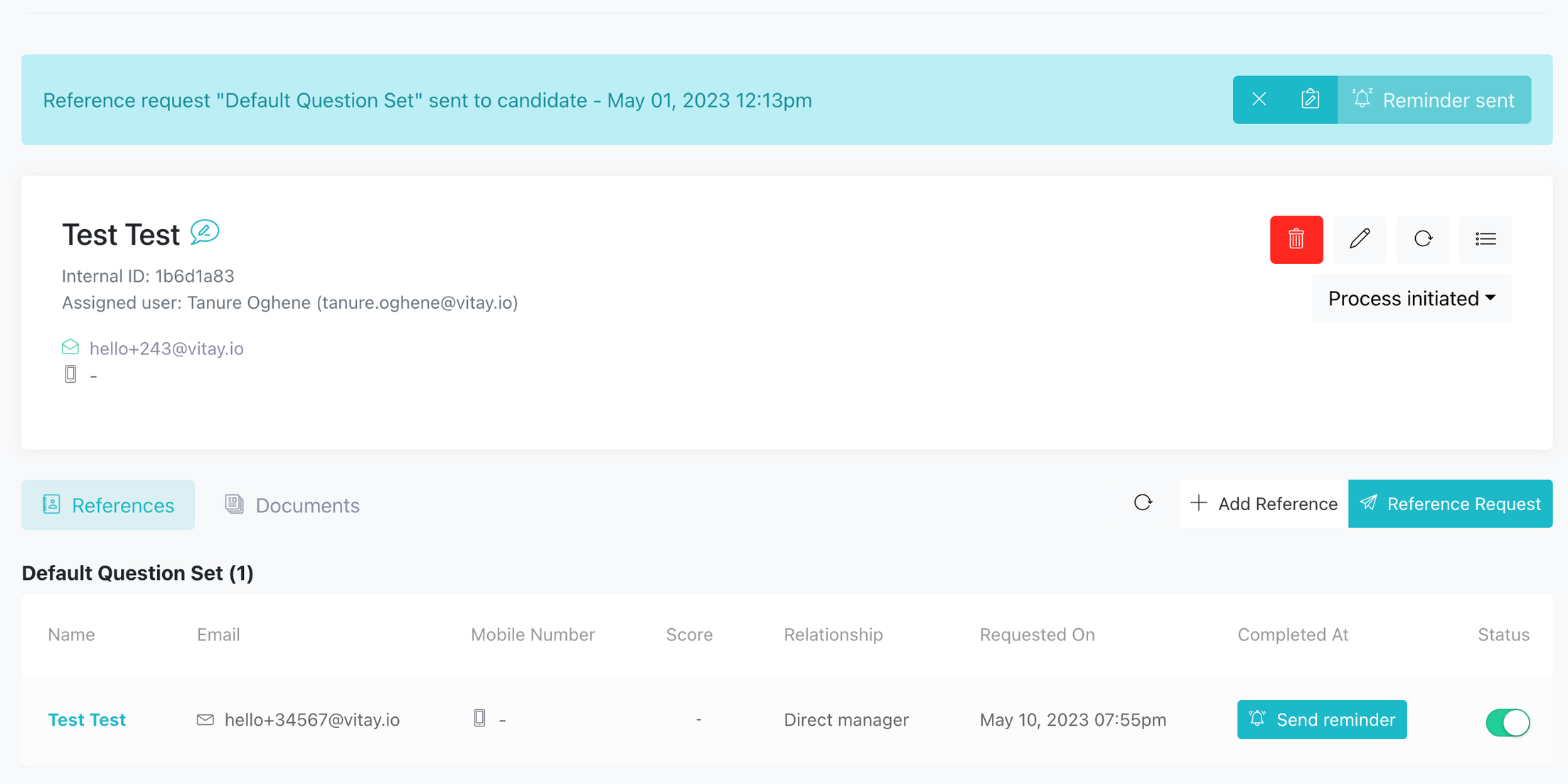Dismiss the reference request banner with X
The width and height of the screenshot is (1568, 784).
click(1259, 100)
